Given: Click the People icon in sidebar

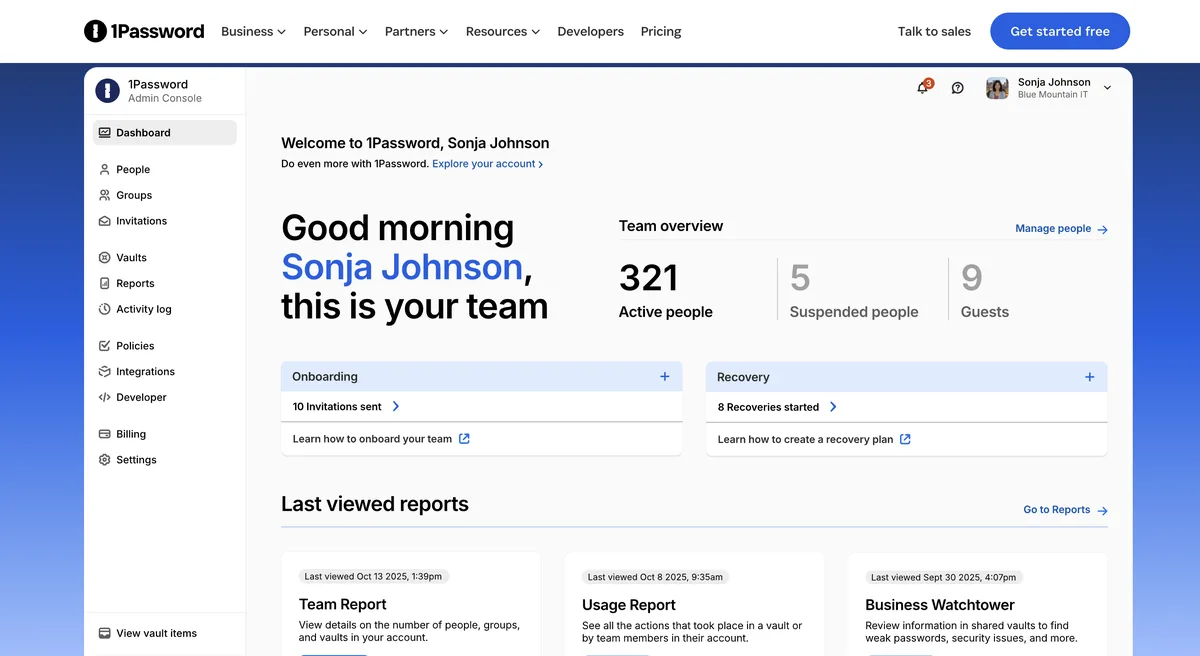Looking at the screenshot, I should pos(105,169).
